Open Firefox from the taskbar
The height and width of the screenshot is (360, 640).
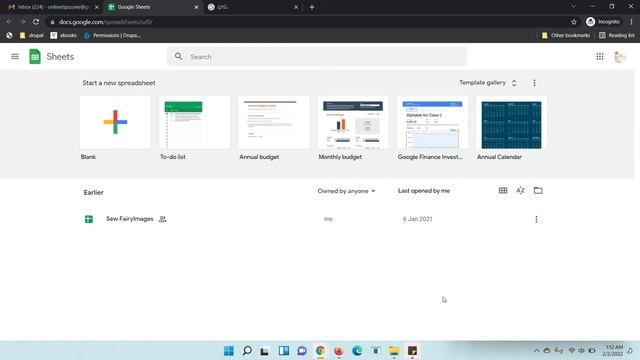[338, 351]
